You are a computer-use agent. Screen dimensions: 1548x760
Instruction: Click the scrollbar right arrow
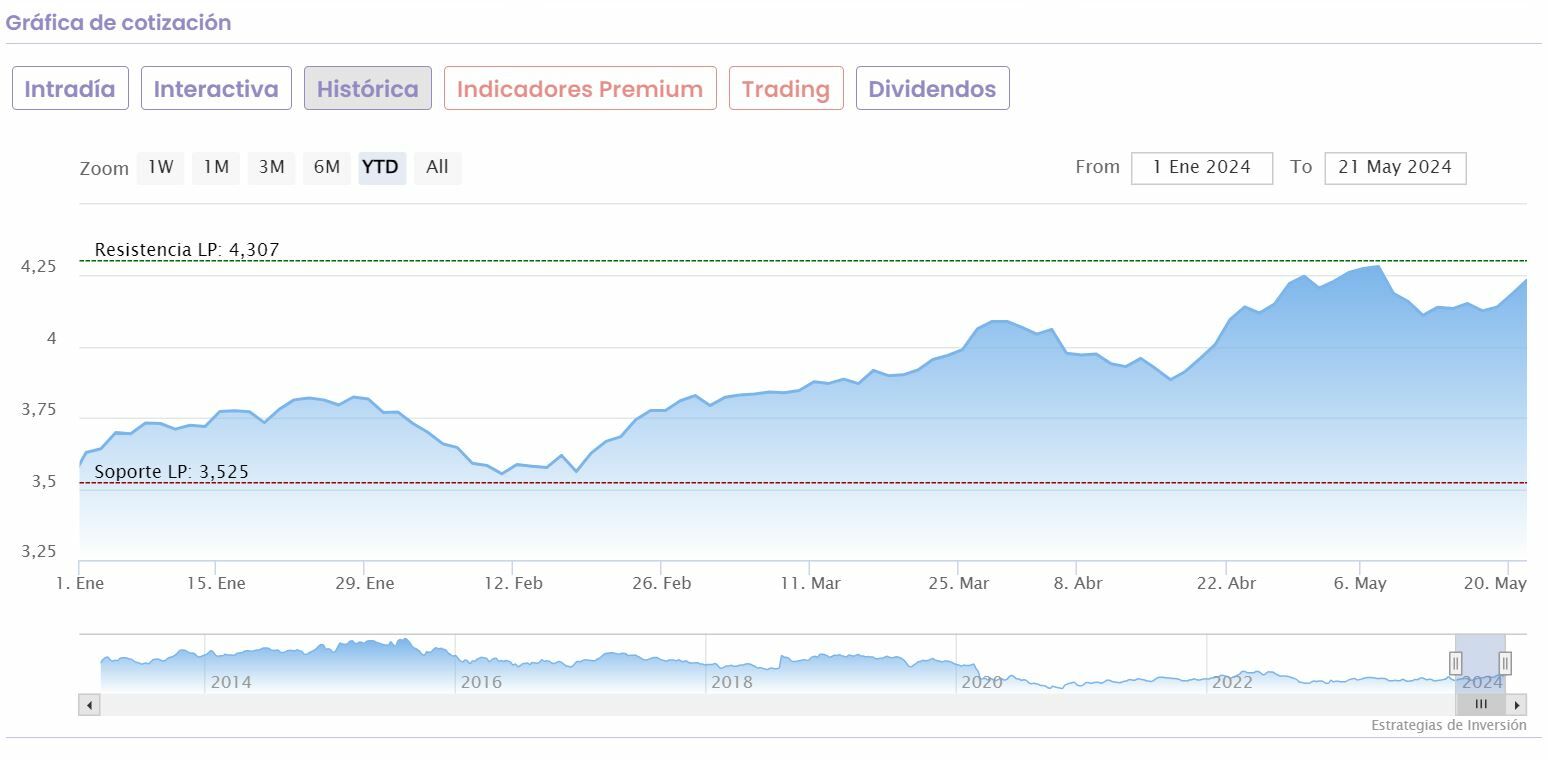pyautogui.click(x=1517, y=705)
